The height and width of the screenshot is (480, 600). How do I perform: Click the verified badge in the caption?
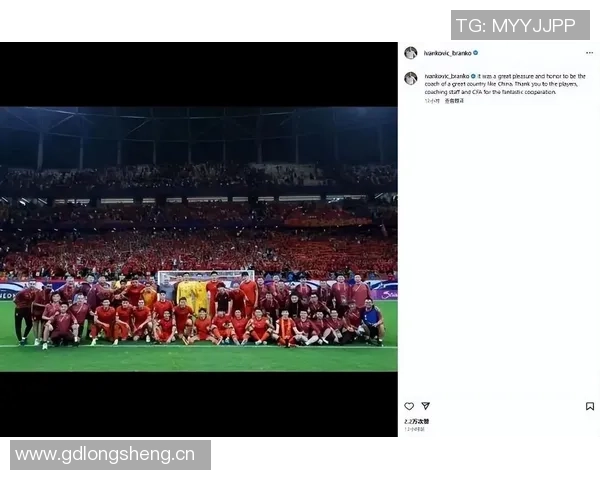tap(473, 76)
